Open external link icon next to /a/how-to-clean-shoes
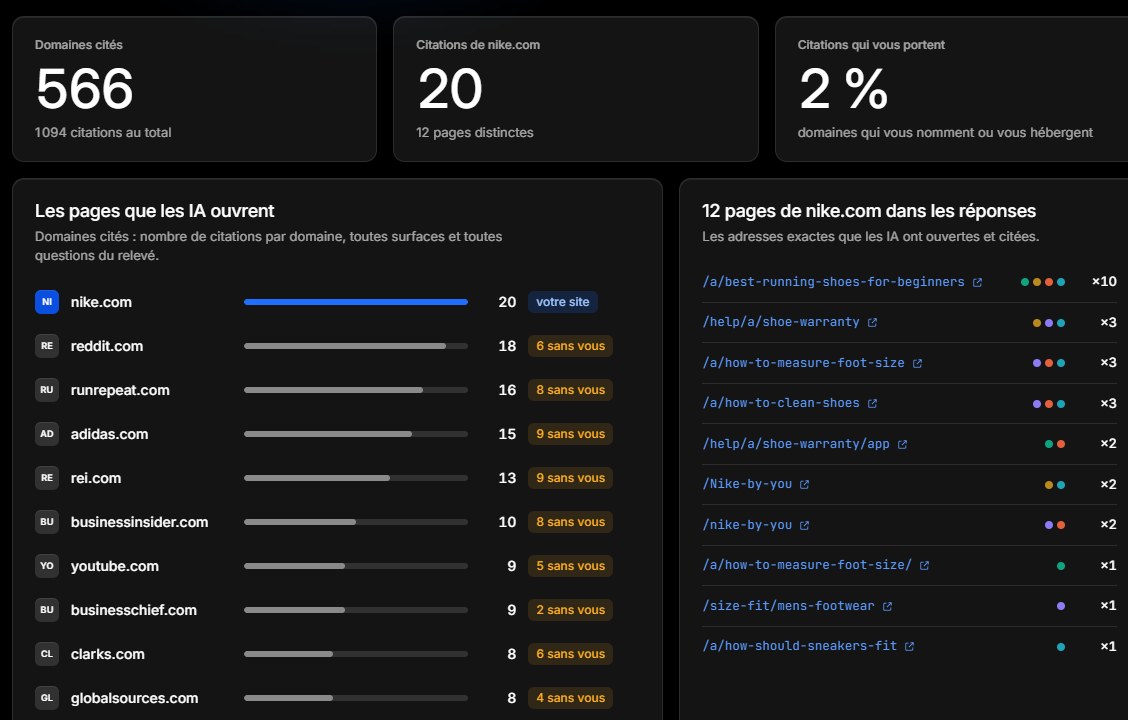The height and width of the screenshot is (720, 1128). (872, 404)
